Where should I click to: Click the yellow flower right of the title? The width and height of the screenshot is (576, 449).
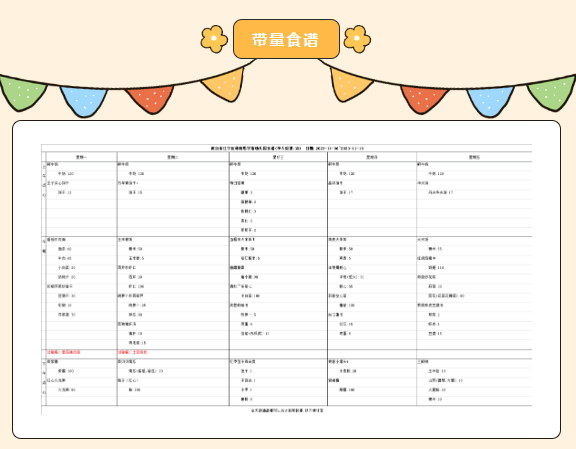tap(357, 39)
